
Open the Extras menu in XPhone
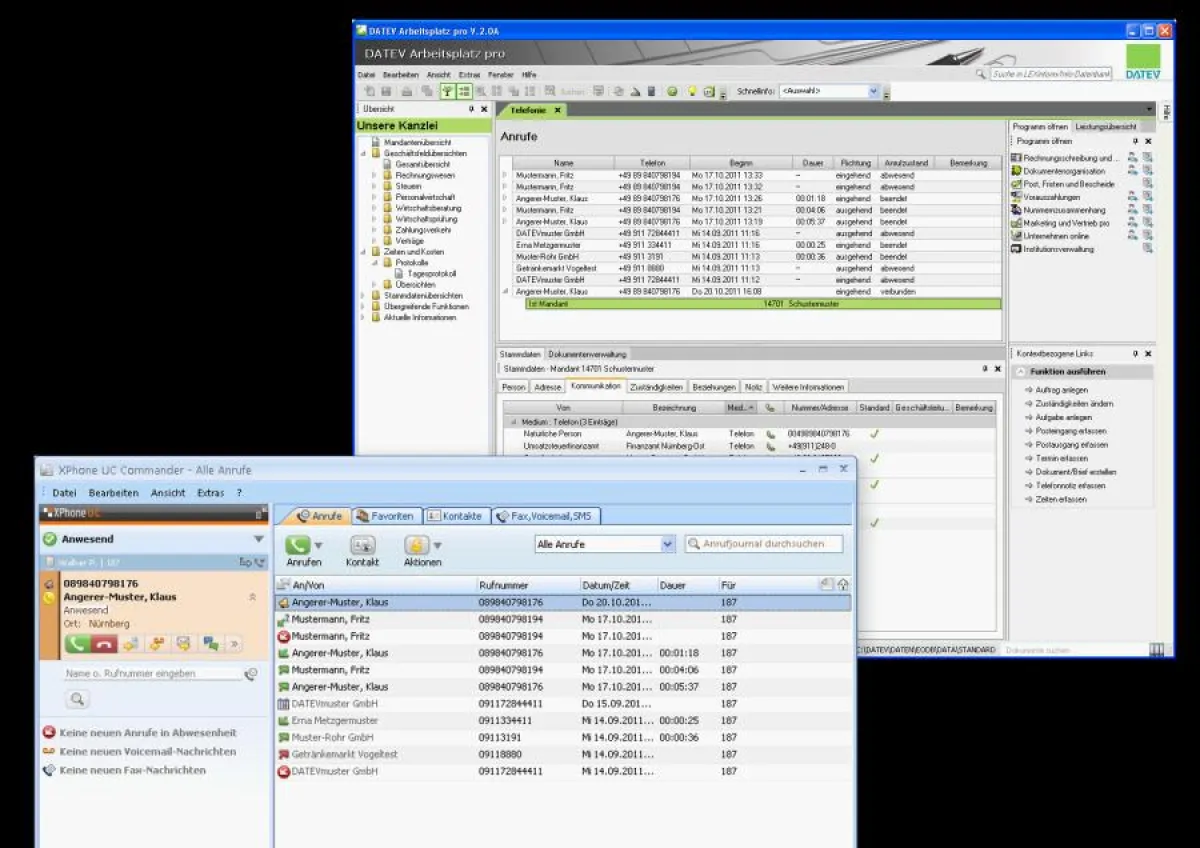coord(210,493)
